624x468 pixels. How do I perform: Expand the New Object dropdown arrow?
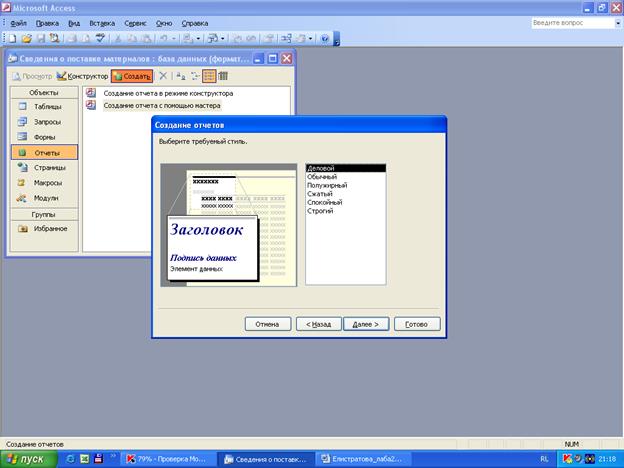tap(310, 38)
